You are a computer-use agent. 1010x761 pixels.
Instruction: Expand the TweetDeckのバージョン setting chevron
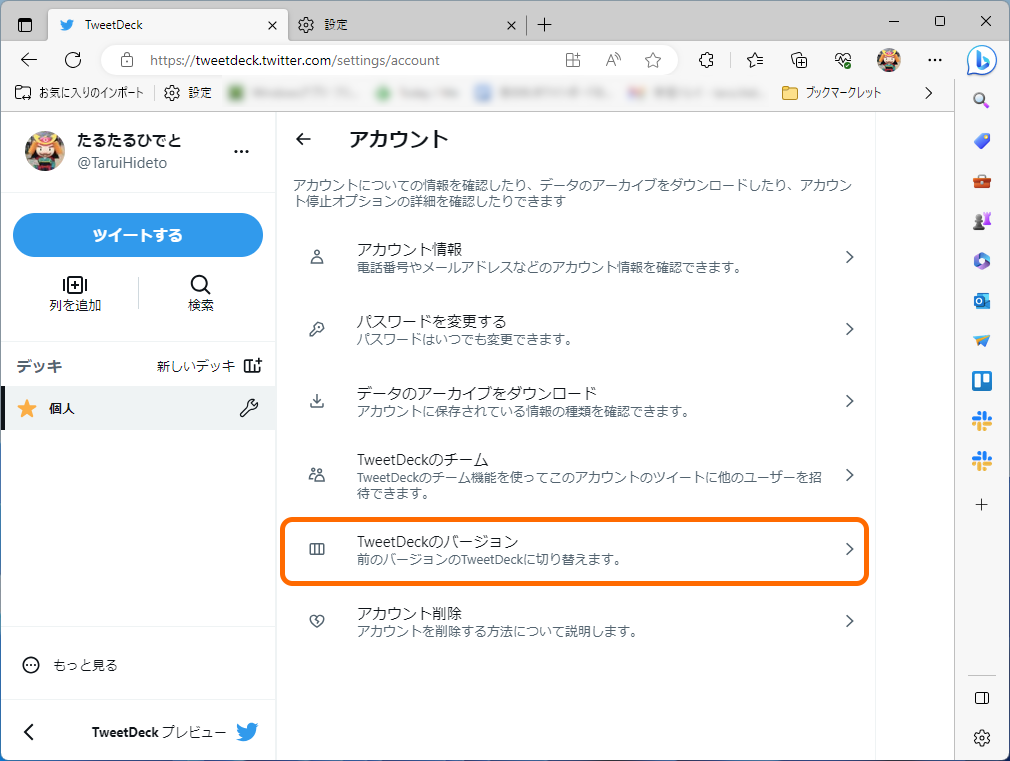coord(849,551)
